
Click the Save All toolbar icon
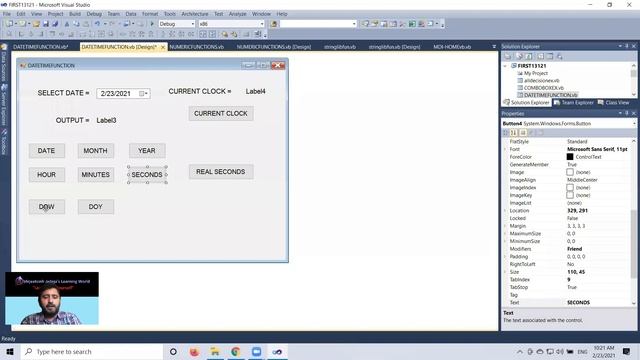(55, 24)
